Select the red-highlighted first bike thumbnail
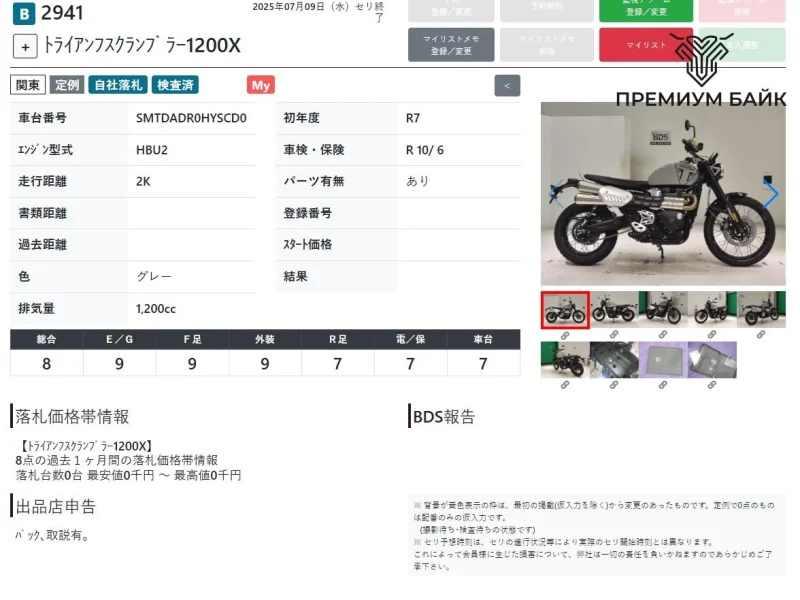 pos(565,309)
